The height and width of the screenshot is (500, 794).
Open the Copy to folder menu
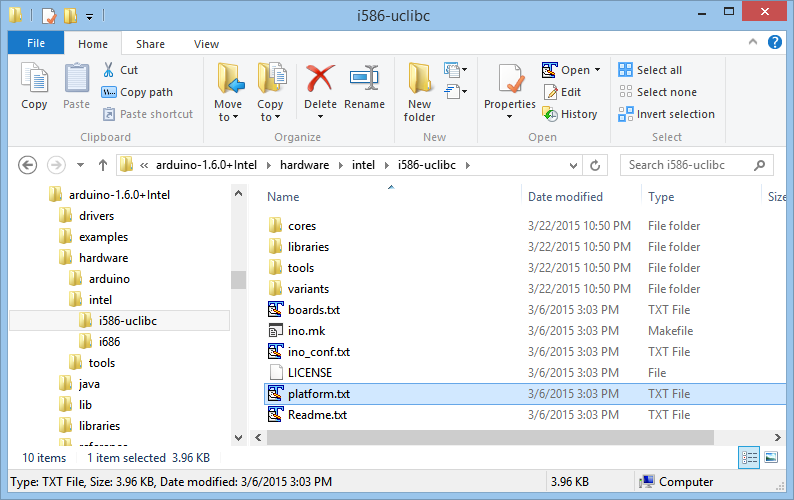pyautogui.click(x=270, y=92)
